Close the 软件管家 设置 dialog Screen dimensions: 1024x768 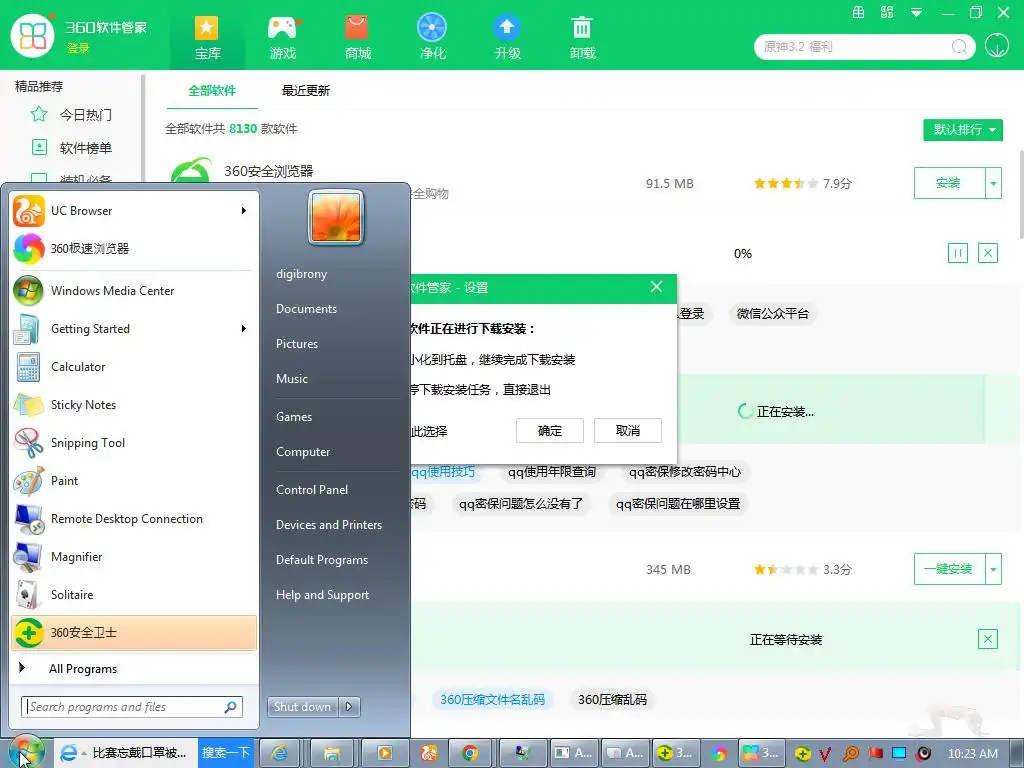click(x=656, y=287)
